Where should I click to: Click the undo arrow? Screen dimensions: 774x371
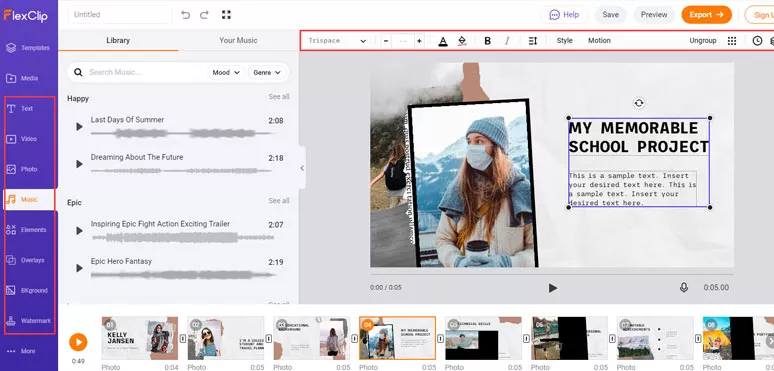[186, 15]
